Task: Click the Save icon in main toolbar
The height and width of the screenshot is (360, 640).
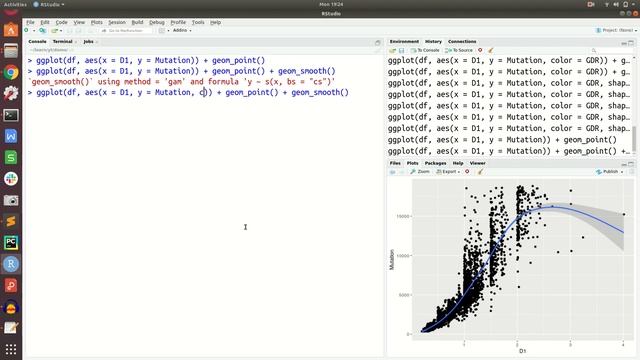Action: (69, 31)
